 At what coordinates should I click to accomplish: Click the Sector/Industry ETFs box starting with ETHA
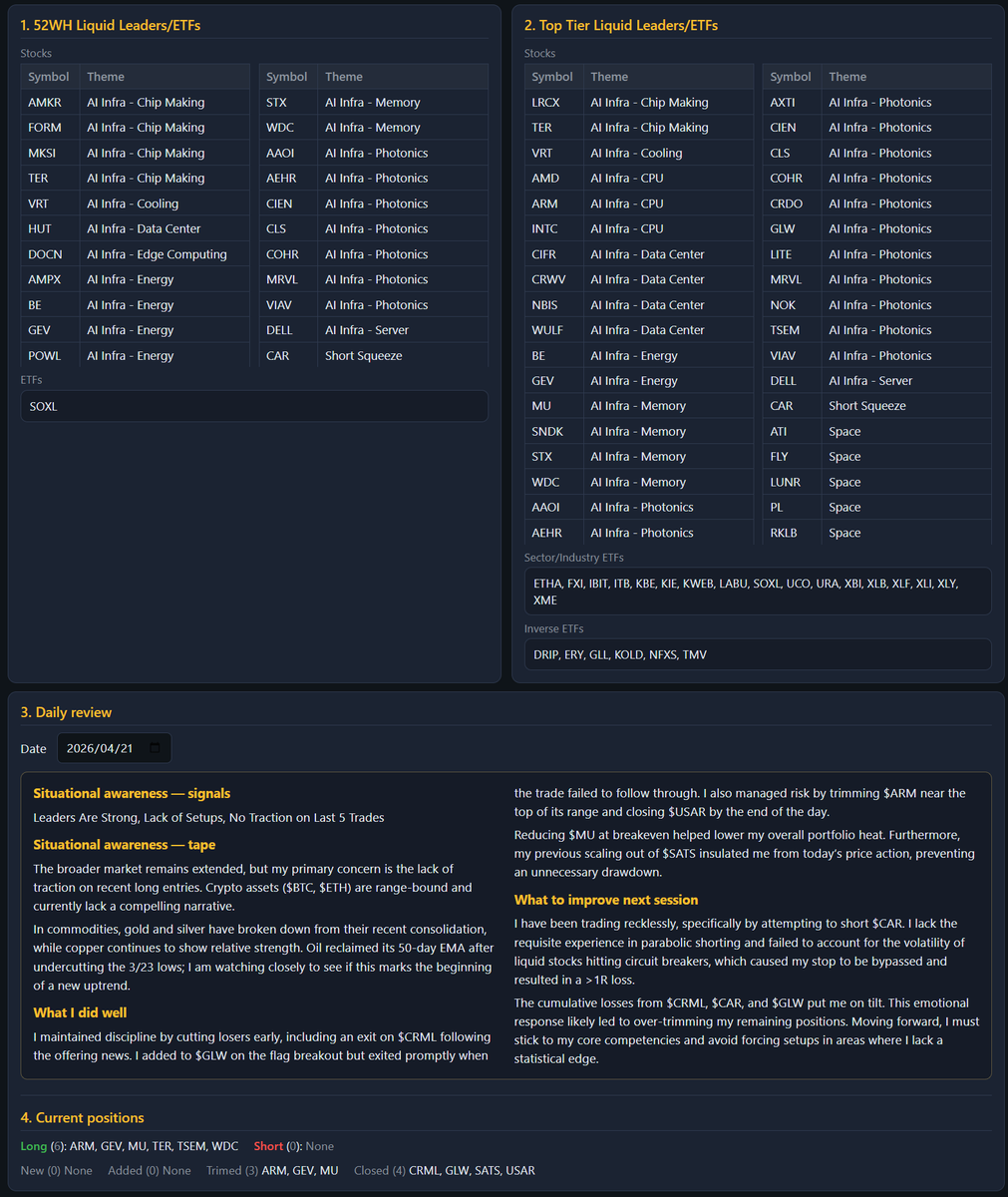point(758,592)
